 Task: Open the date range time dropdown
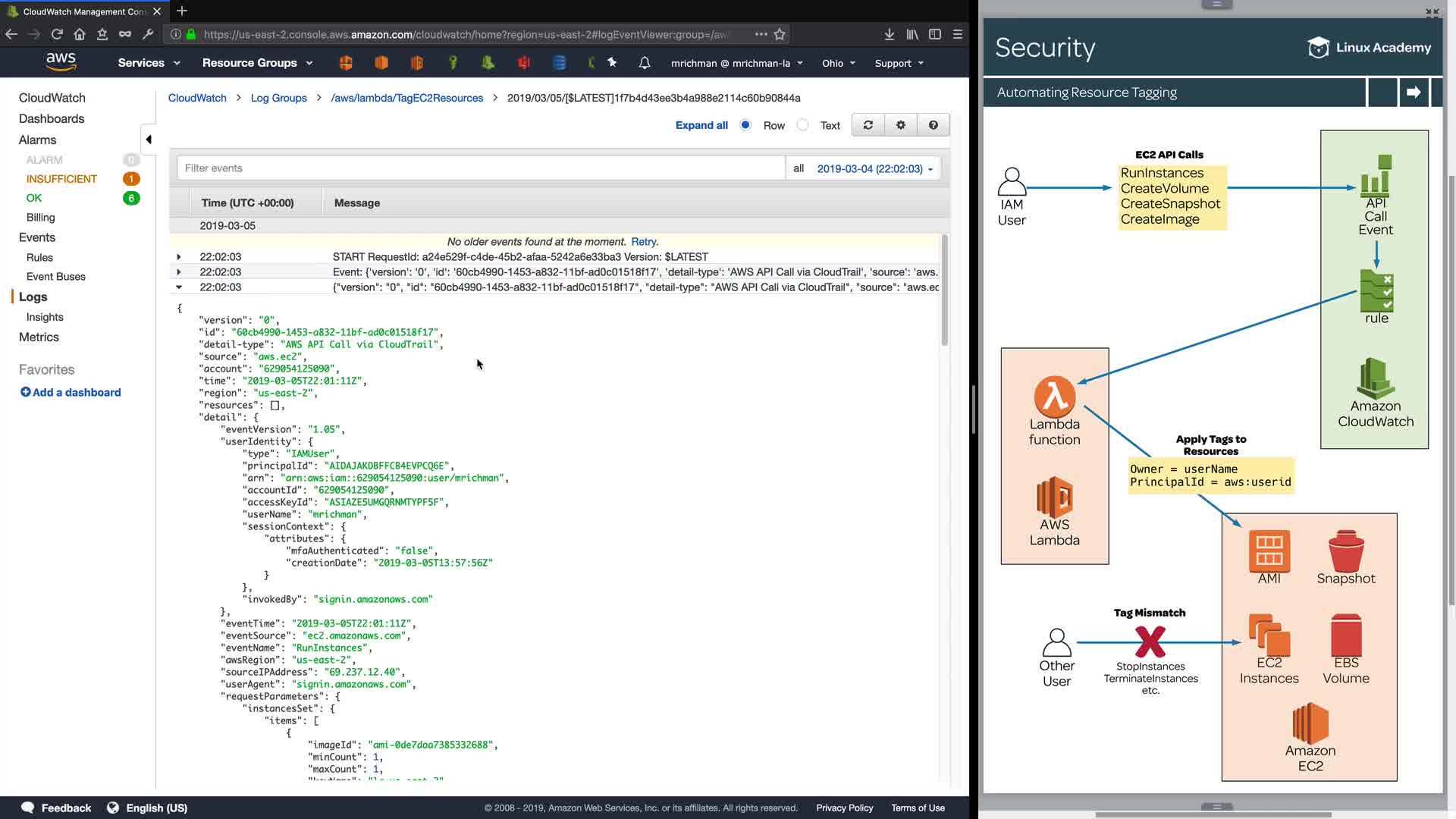coord(874,168)
